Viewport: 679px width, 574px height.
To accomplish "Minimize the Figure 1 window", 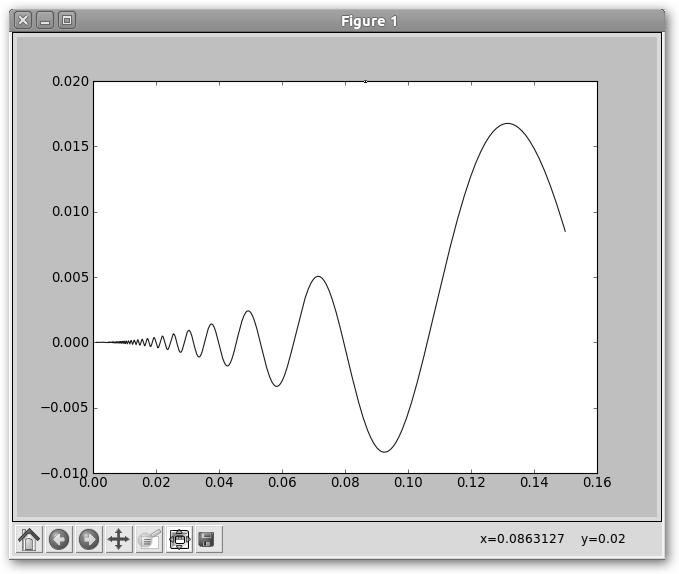I will [x=45, y=20].
